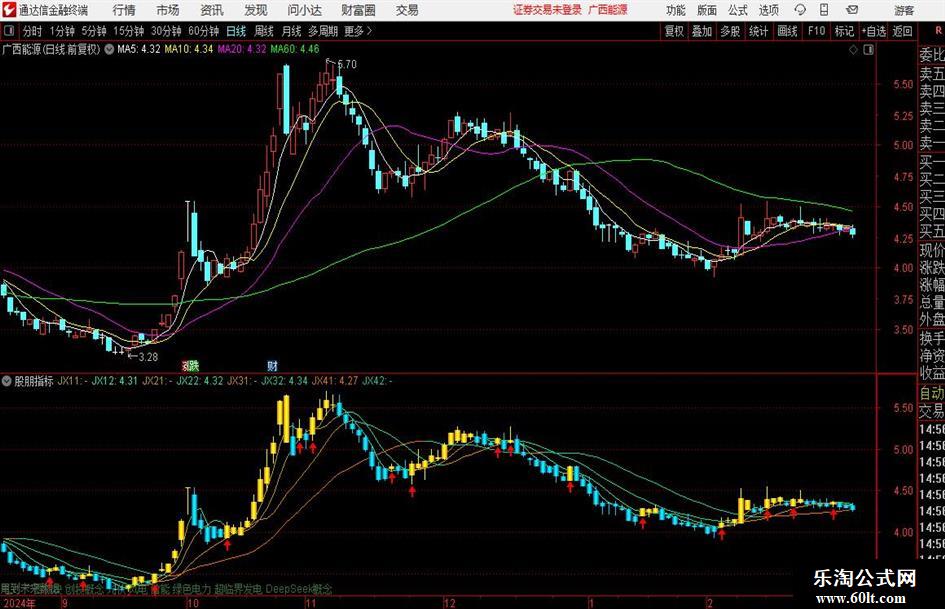Switch to the 周线 weekly tab
Image resolution: width=945 pixels, height=609 pixels.
264,31
